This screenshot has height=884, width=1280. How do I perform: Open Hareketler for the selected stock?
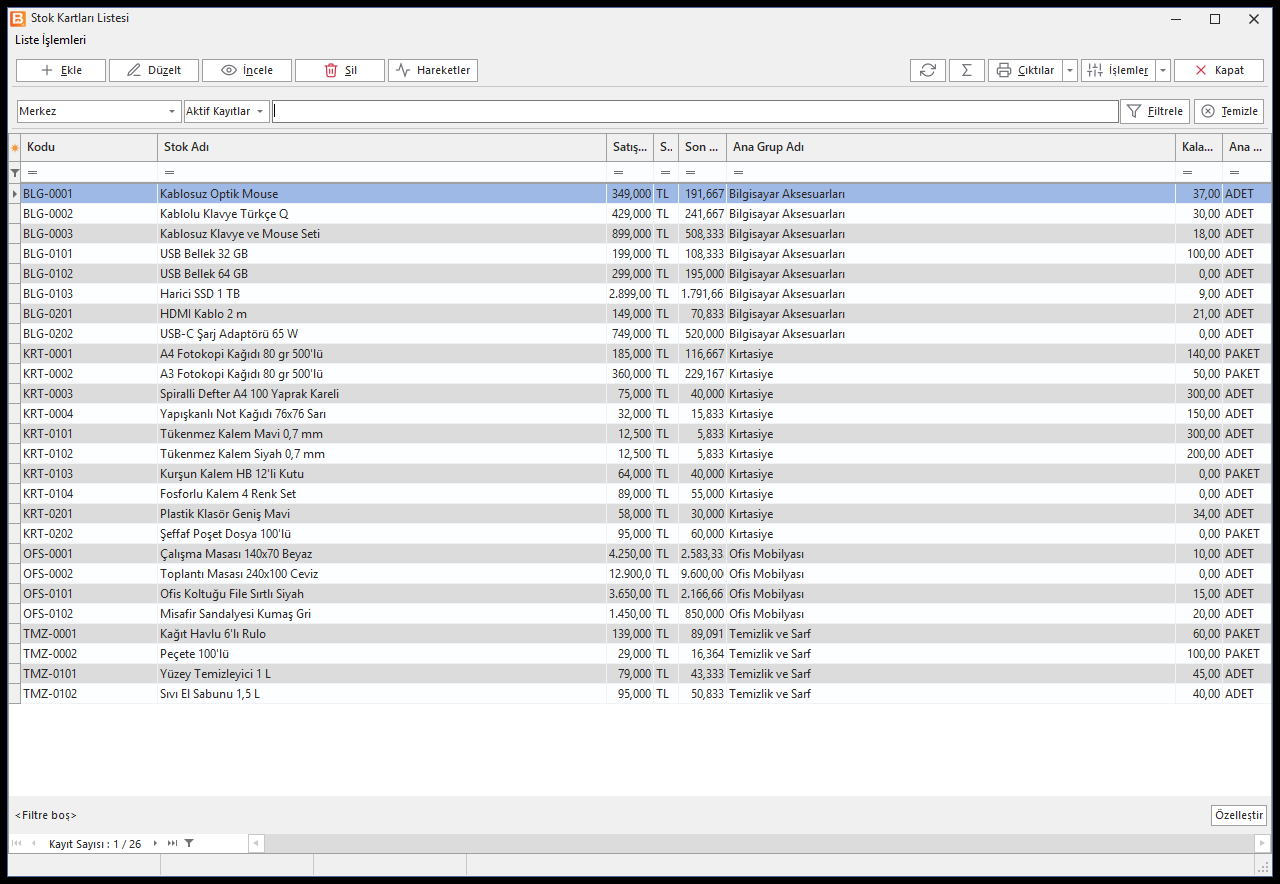433,70
